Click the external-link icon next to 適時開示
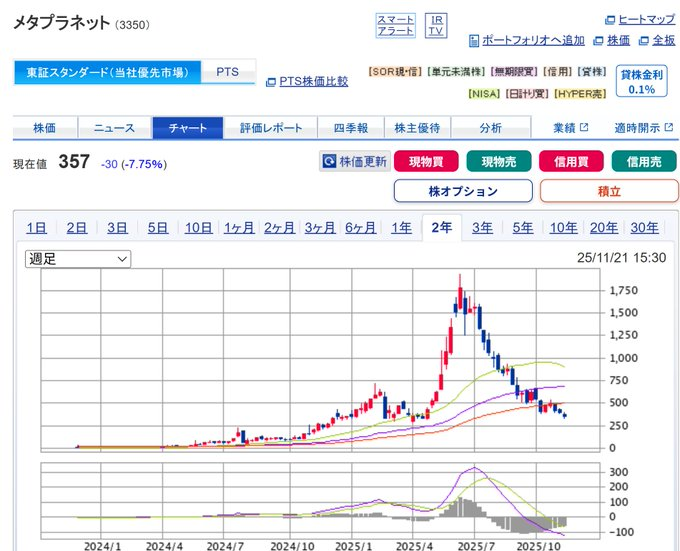 click(669, 127)
